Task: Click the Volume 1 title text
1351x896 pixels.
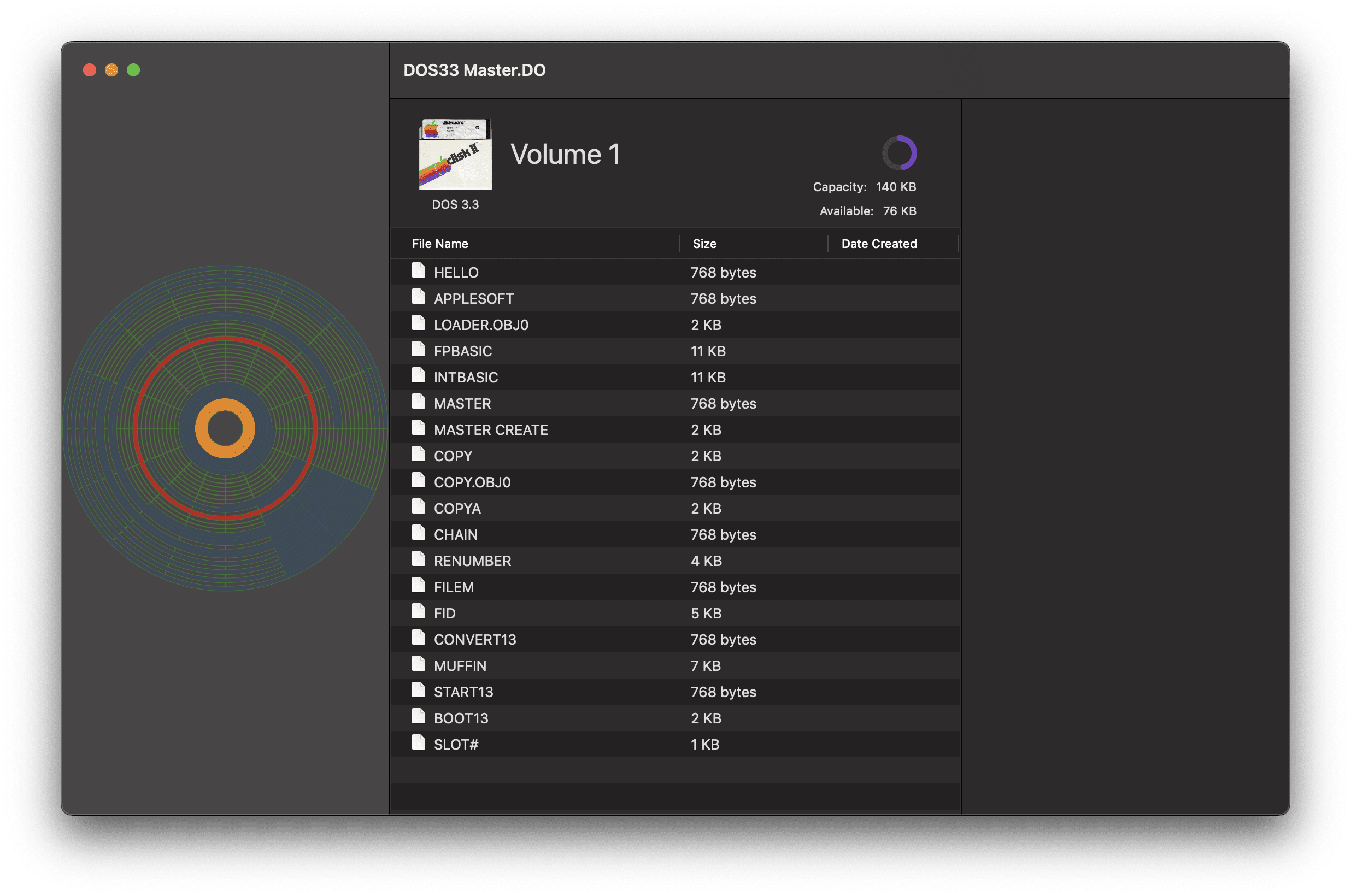Action: coord(565,155)
